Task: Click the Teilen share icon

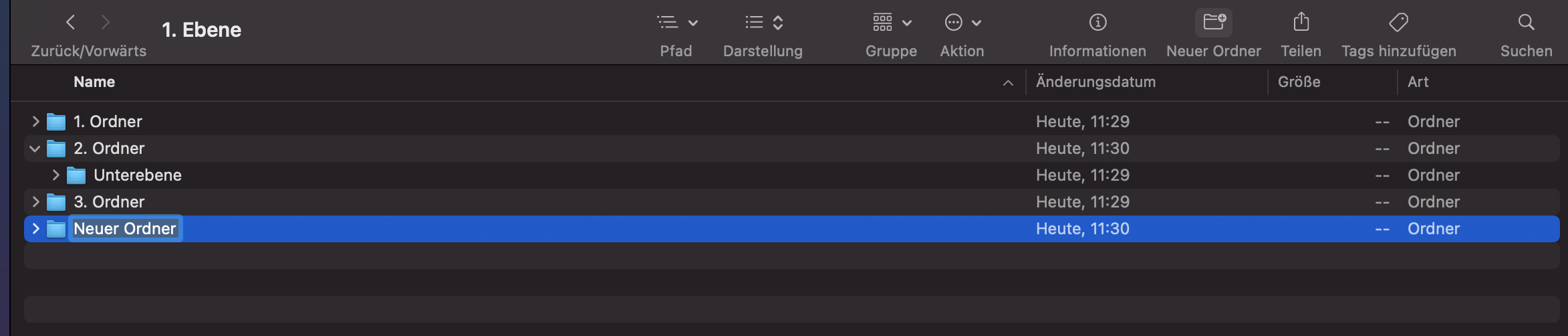Action: (x=1301, y=23)
